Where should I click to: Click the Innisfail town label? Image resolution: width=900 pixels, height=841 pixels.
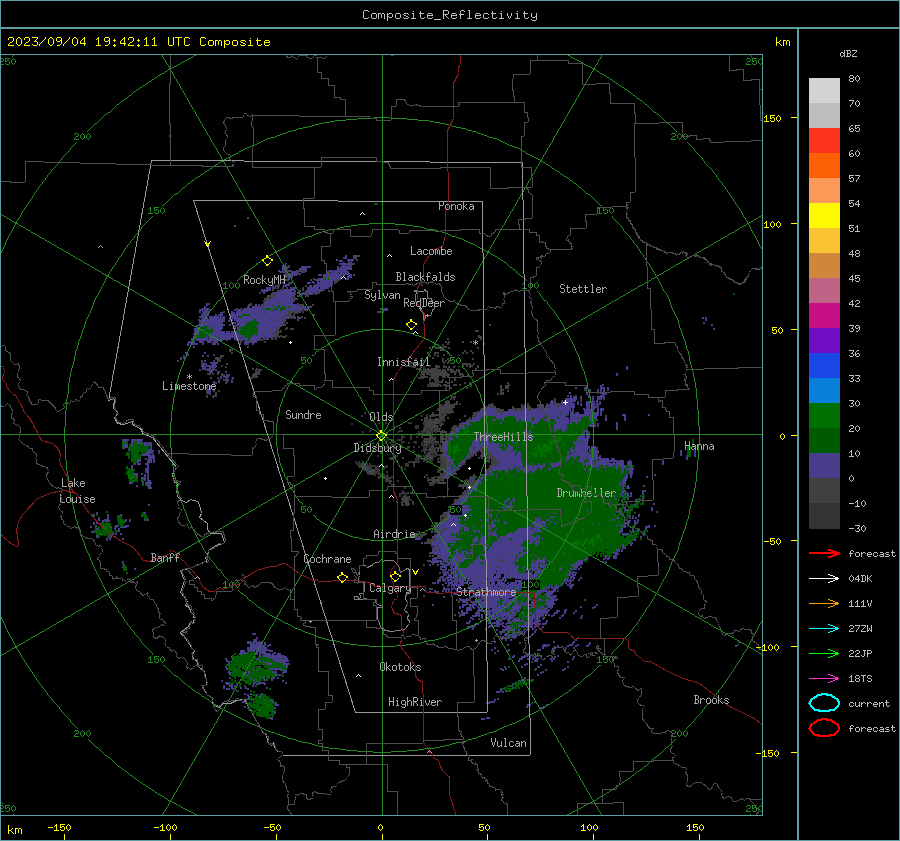404,362
